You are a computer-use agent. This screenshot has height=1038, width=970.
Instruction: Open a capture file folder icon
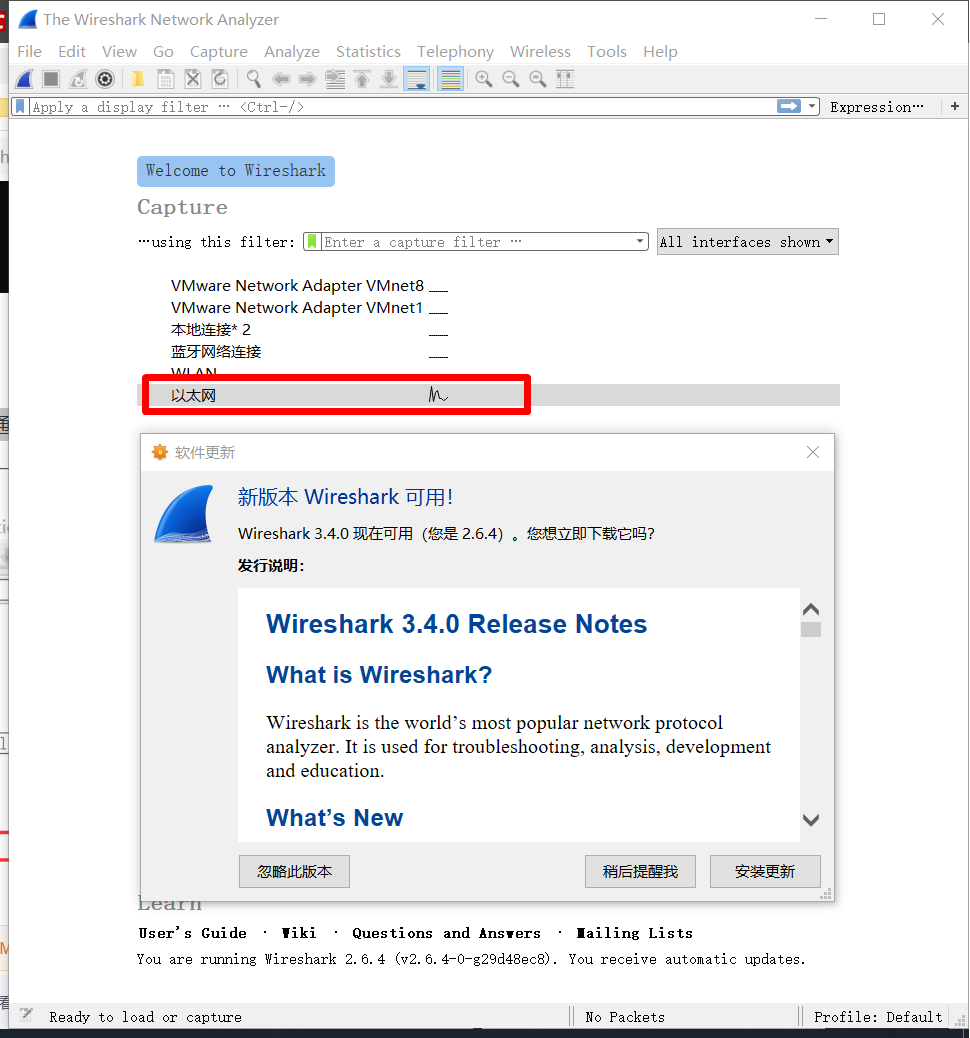[138, 79]
